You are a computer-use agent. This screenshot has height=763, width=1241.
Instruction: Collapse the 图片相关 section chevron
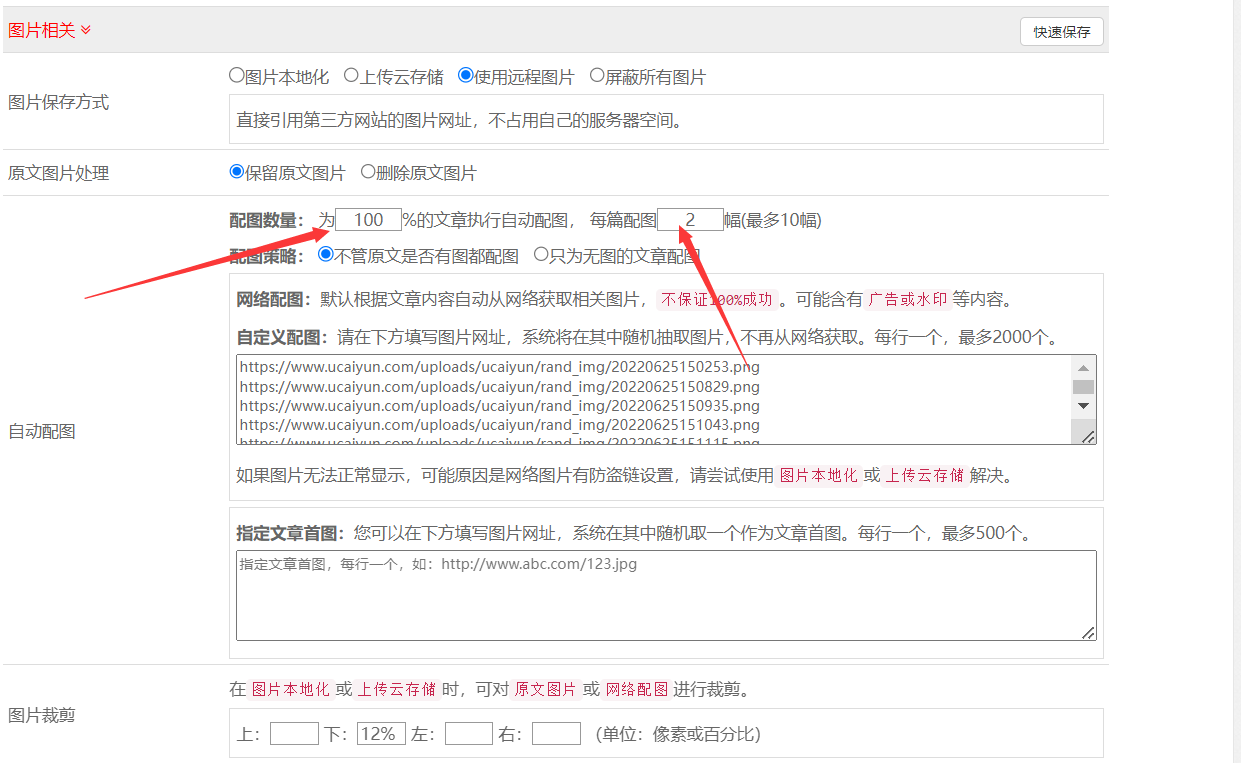coord(86,31)
